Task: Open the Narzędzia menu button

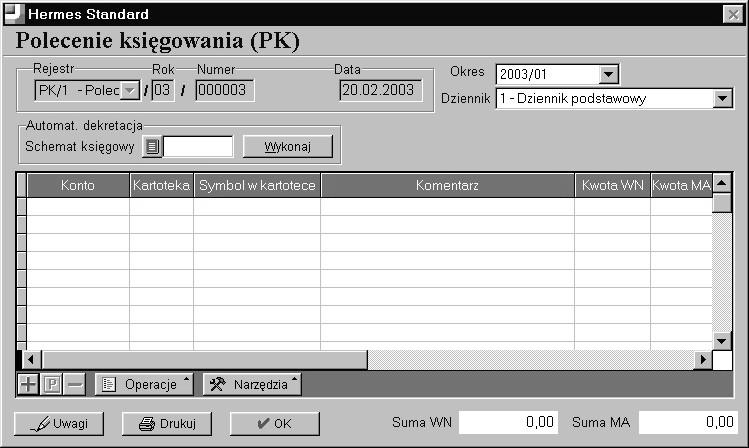Action: pos(252,384)
